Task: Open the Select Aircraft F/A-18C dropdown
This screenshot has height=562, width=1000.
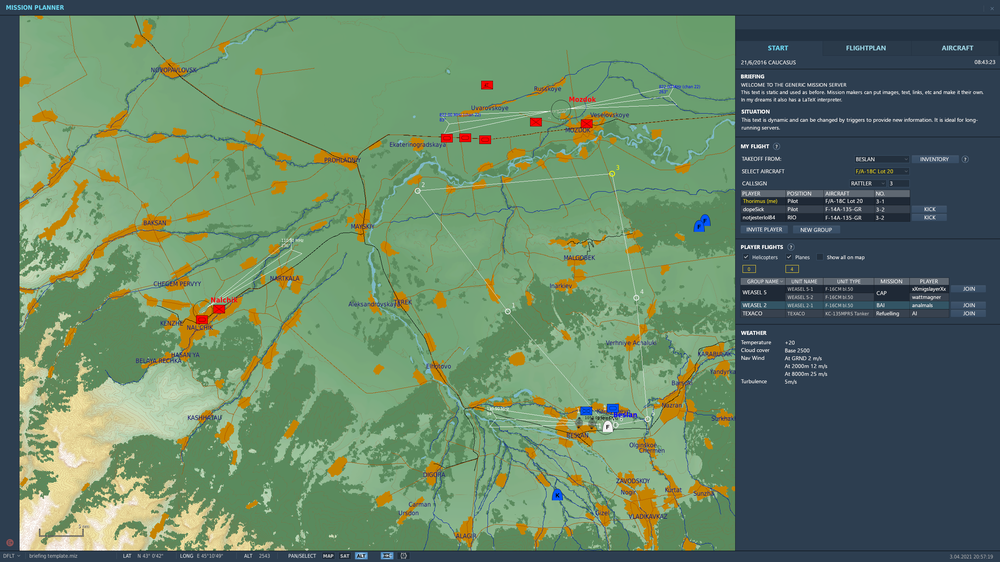Action: point(880,171)
